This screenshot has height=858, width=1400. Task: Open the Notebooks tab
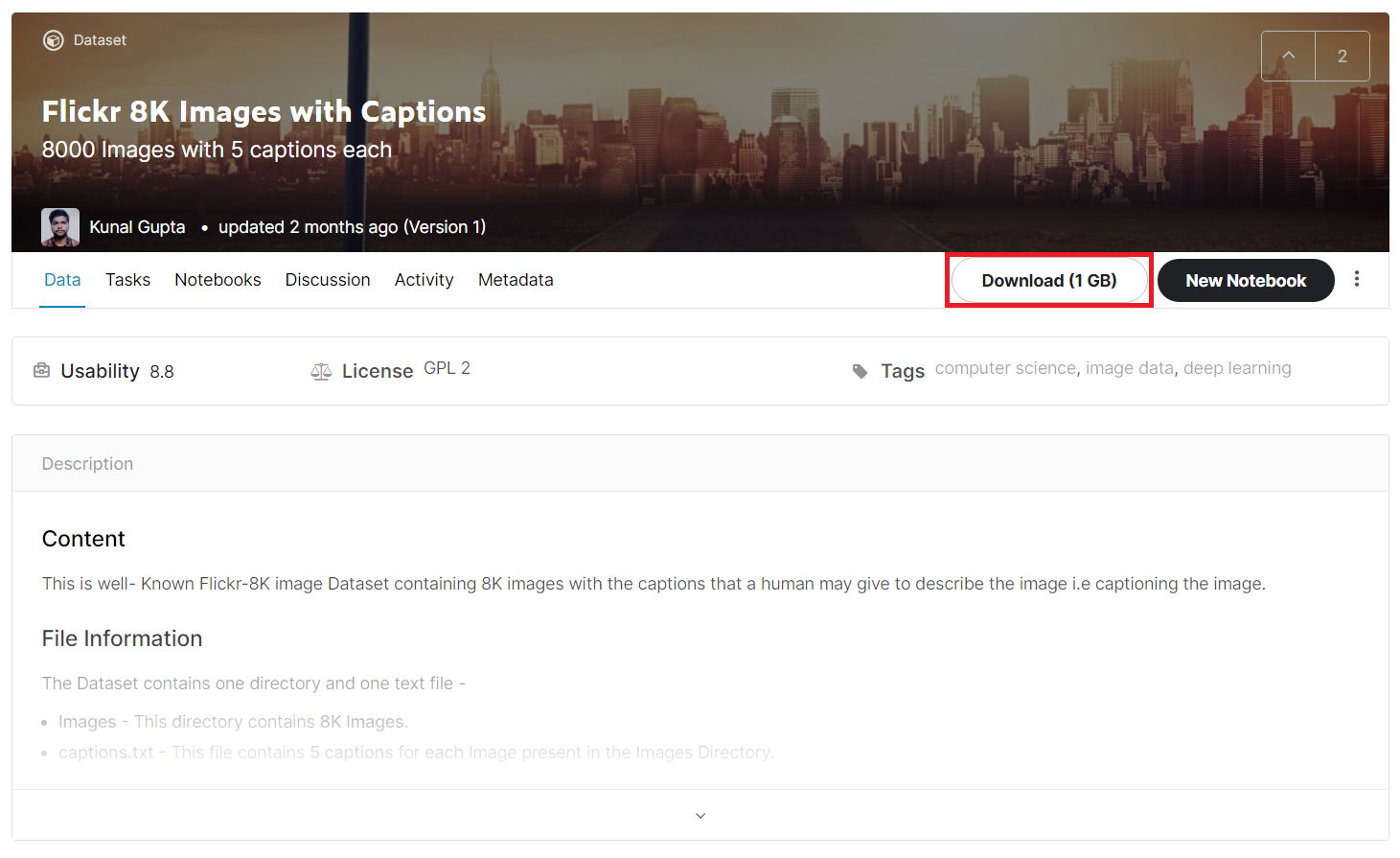(x=218, y=280)
